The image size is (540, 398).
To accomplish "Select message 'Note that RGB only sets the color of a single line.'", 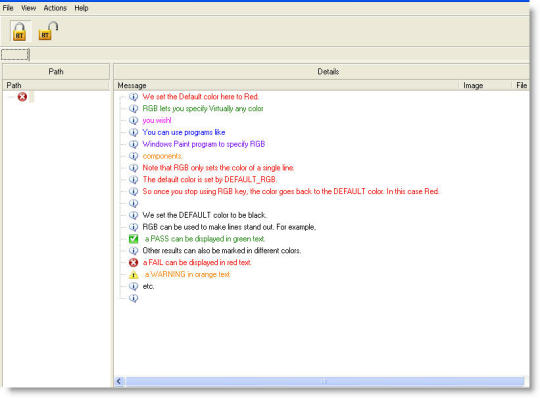I will coord(218,168).
